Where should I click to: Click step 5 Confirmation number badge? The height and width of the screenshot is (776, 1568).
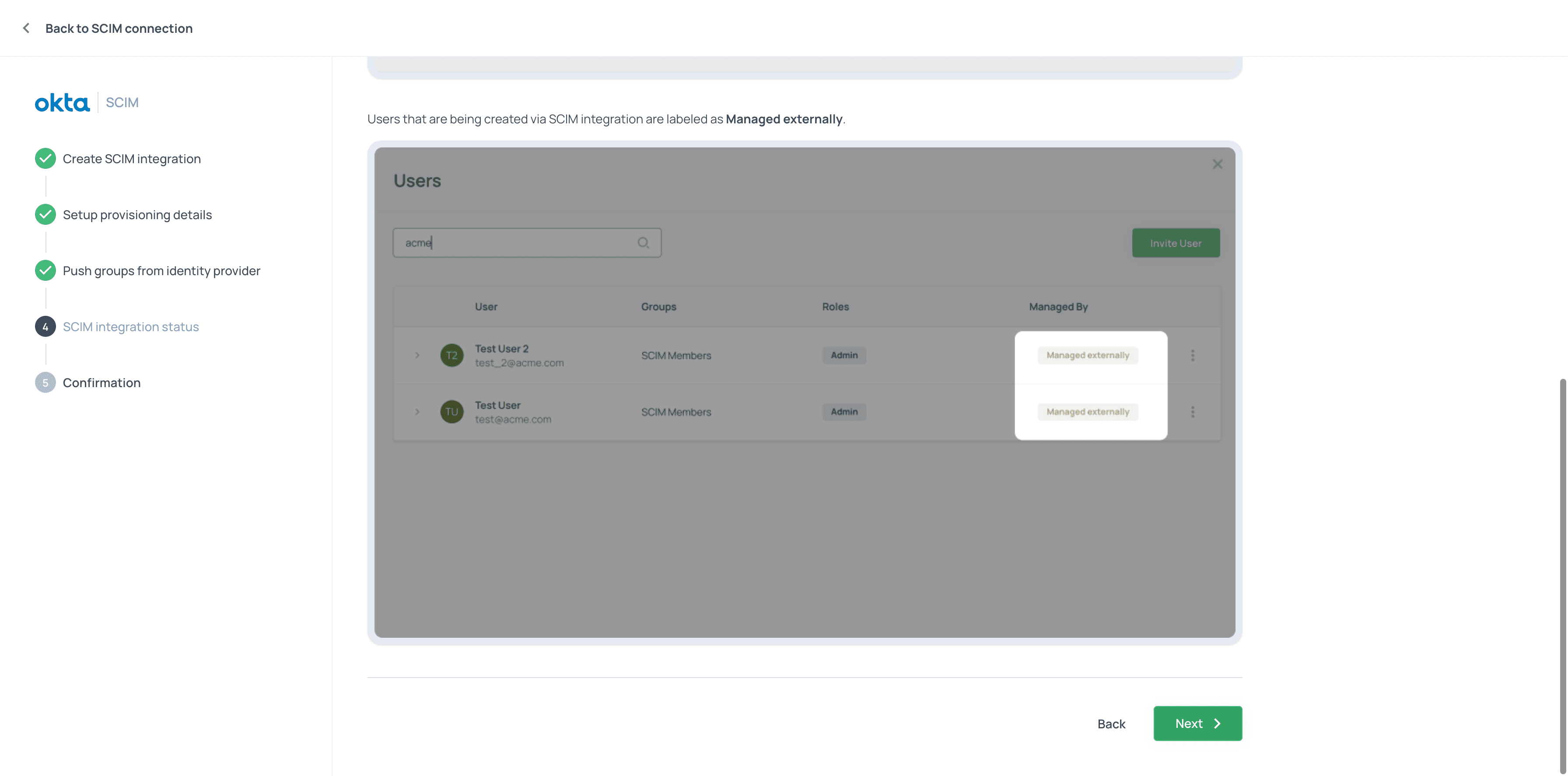pyautogui.click(x=45, y=382)
